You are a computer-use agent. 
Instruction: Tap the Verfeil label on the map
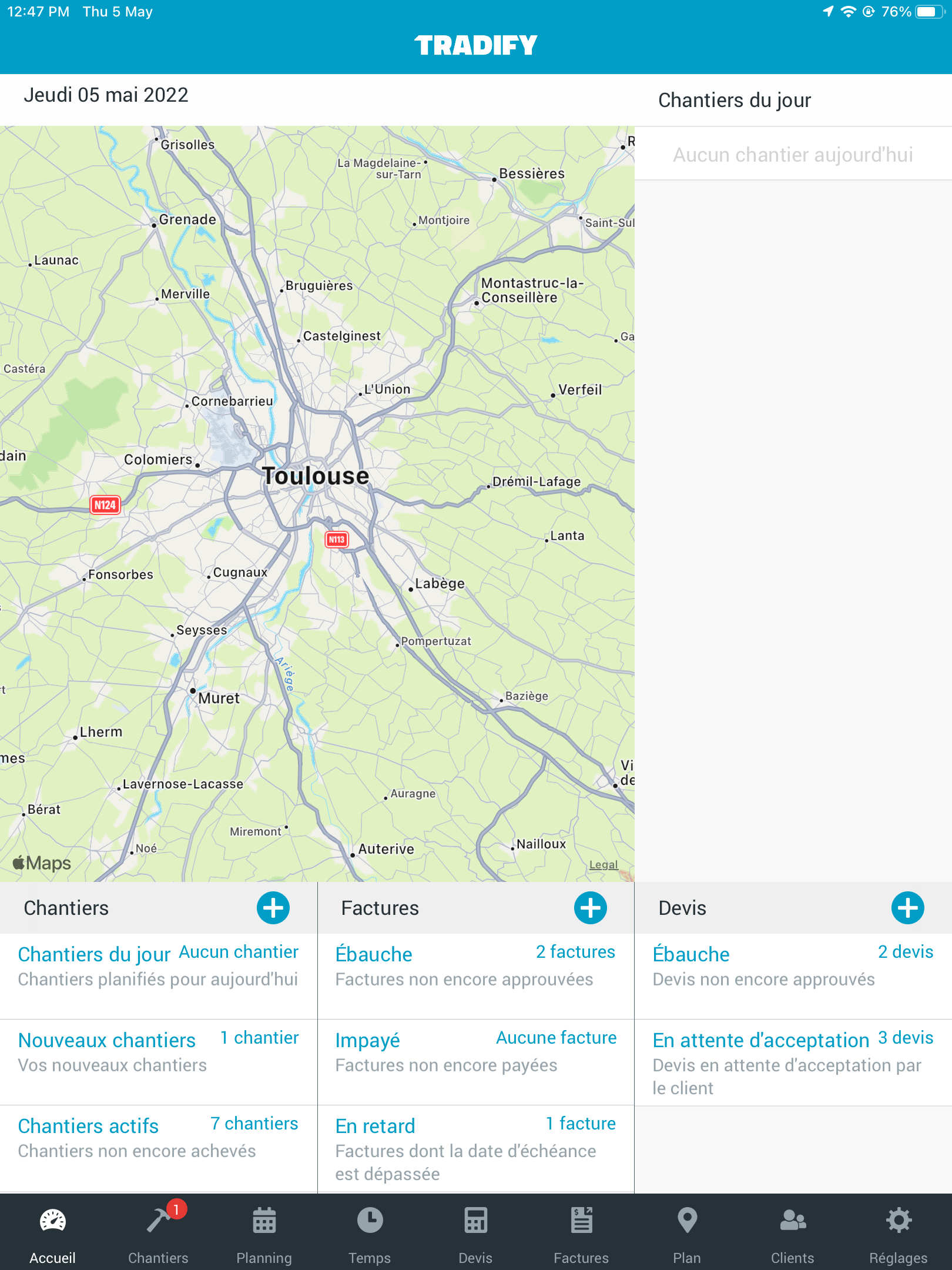pos(580,390)
